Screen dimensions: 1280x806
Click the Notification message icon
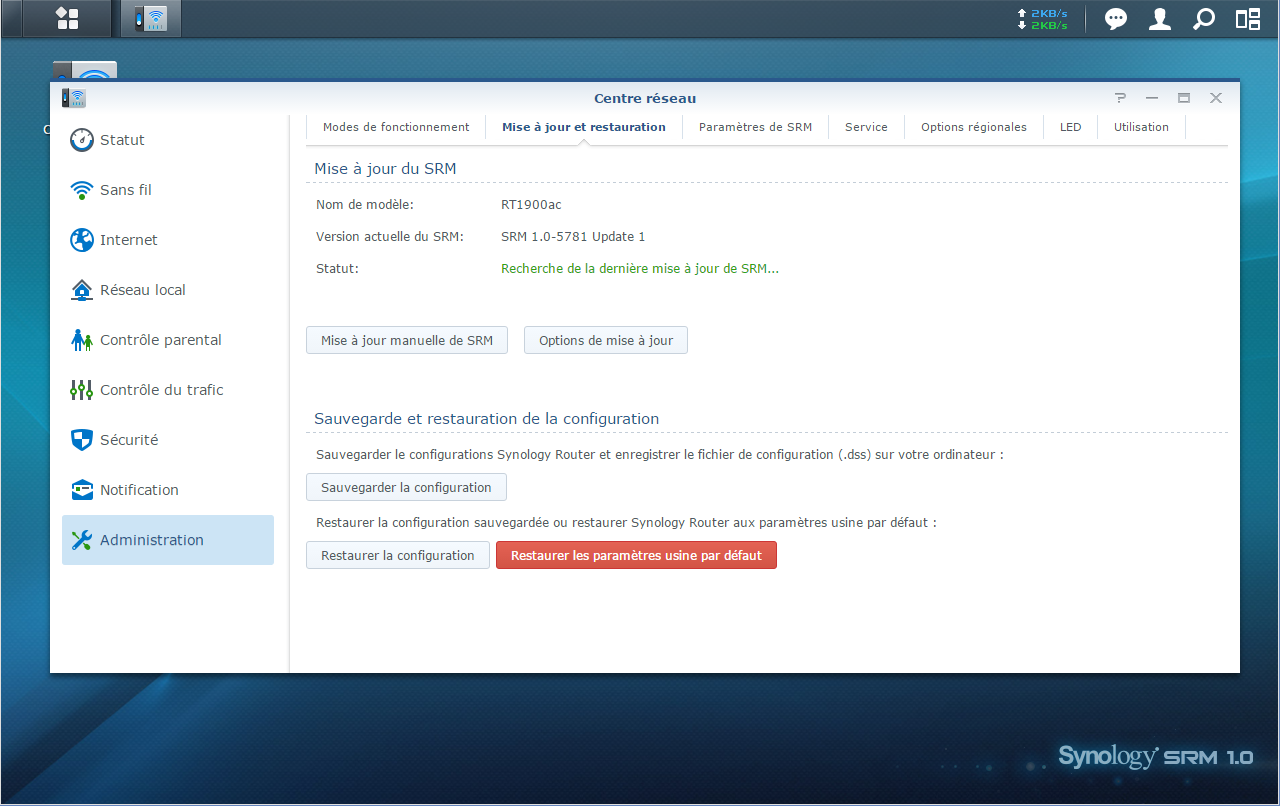point(82,490)
